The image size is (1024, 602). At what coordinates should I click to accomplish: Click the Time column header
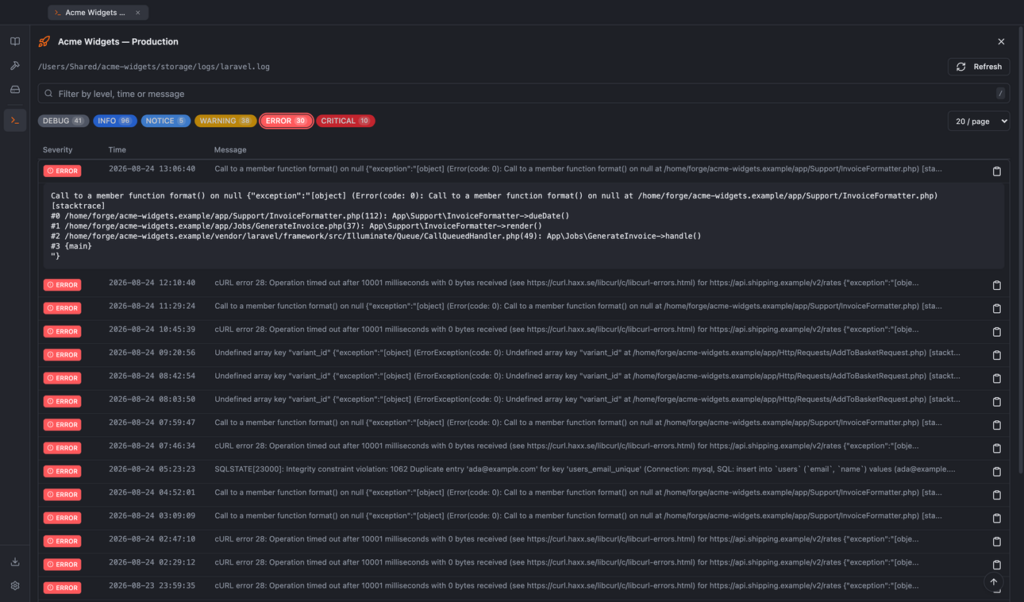coord(117,150)
